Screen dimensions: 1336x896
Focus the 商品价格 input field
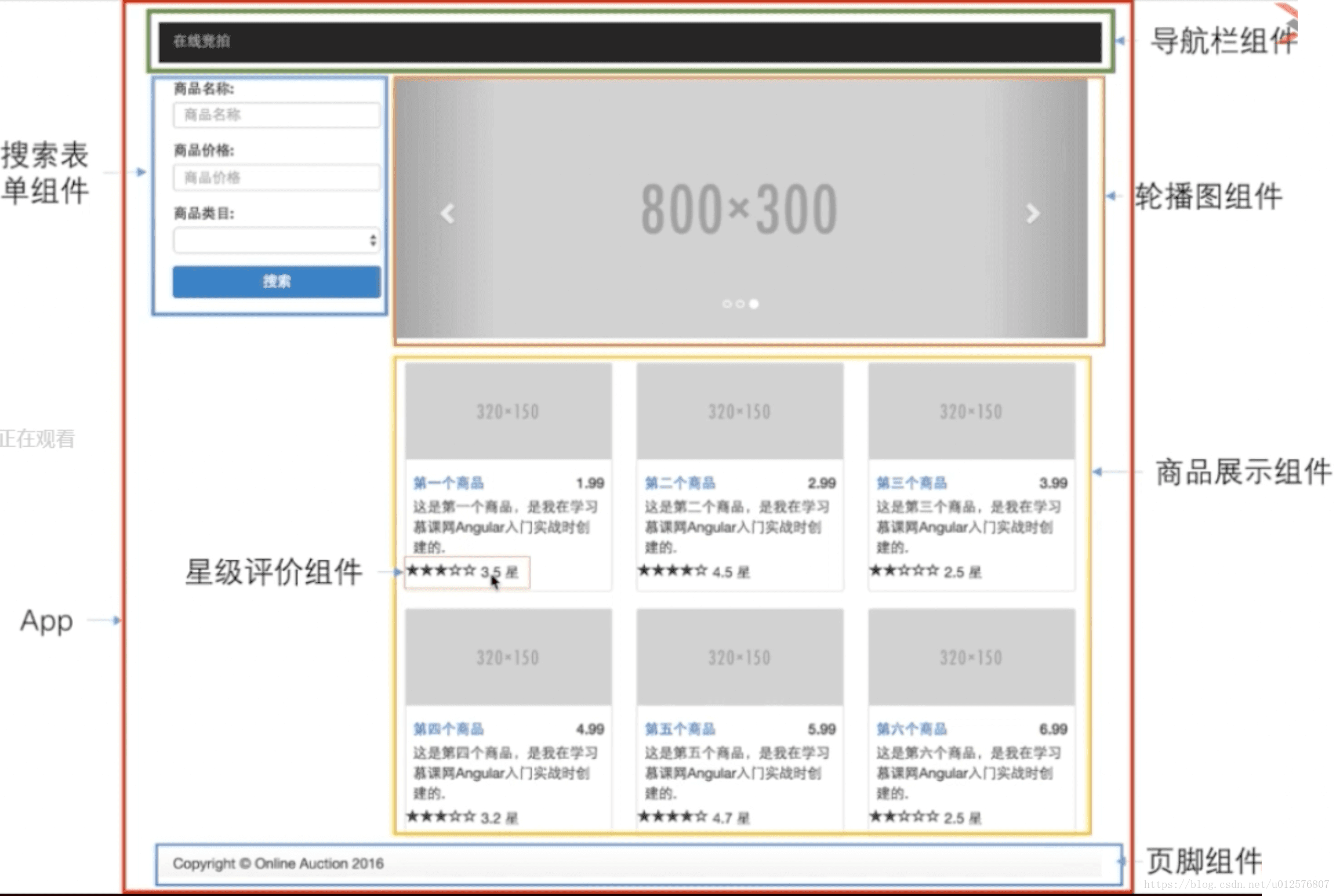pyautogui.click(x=277, y=177)
